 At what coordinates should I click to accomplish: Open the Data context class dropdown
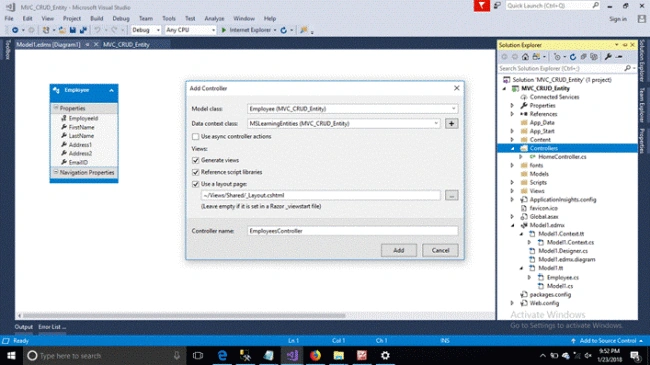(436, 124)
